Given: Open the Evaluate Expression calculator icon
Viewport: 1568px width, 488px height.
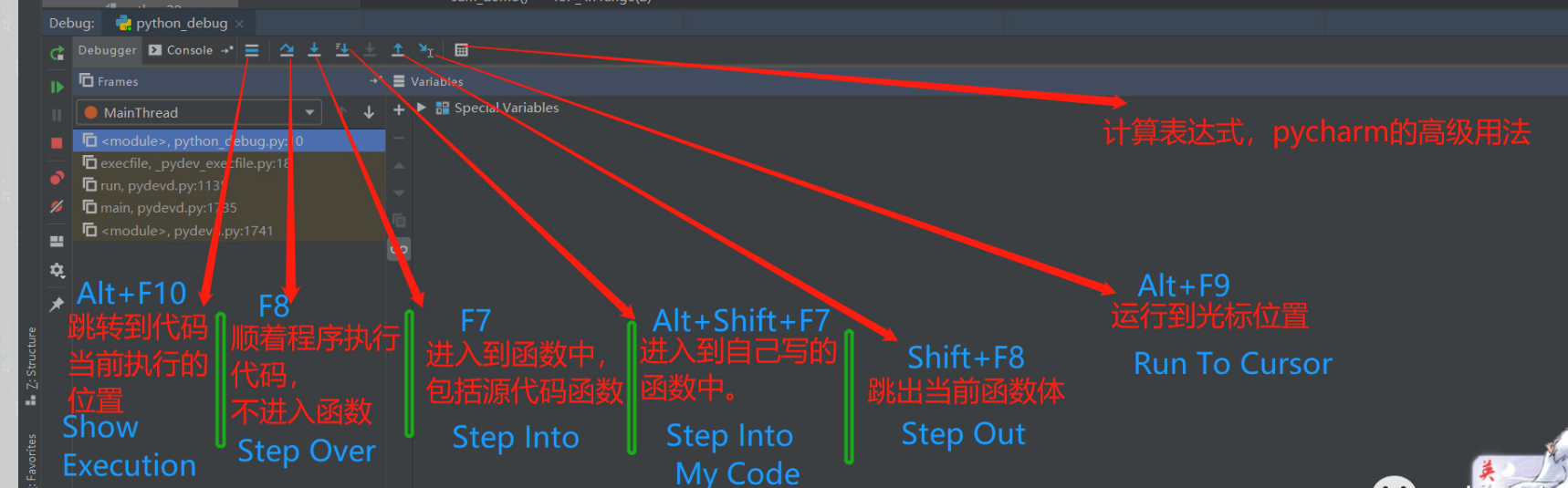Looking at the screenshot, I should point(462,50).
